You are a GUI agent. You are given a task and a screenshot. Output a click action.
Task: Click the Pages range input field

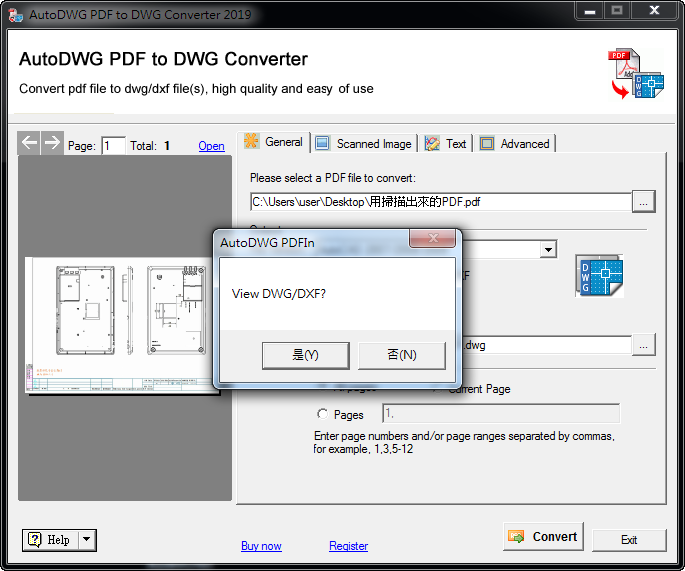click(501, 413)
